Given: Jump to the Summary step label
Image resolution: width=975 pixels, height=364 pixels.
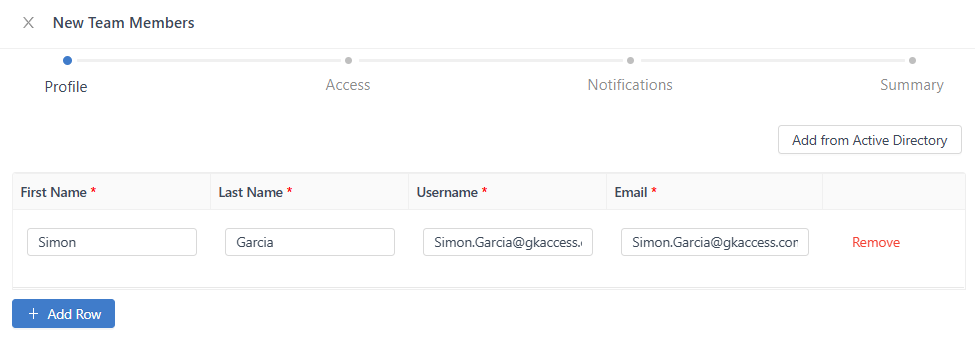Looking at the screenshot, I should pos(912,85).
